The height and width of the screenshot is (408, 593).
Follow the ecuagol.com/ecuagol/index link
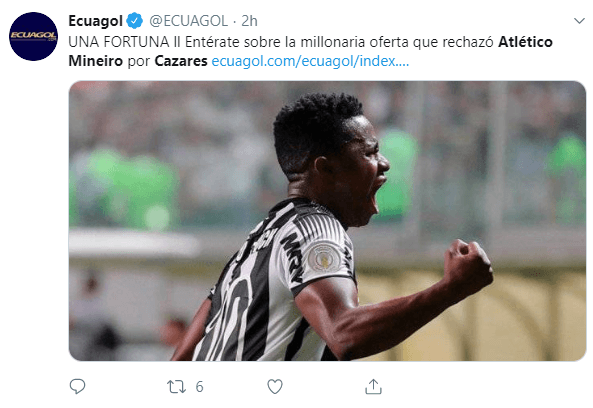(310, 61)
